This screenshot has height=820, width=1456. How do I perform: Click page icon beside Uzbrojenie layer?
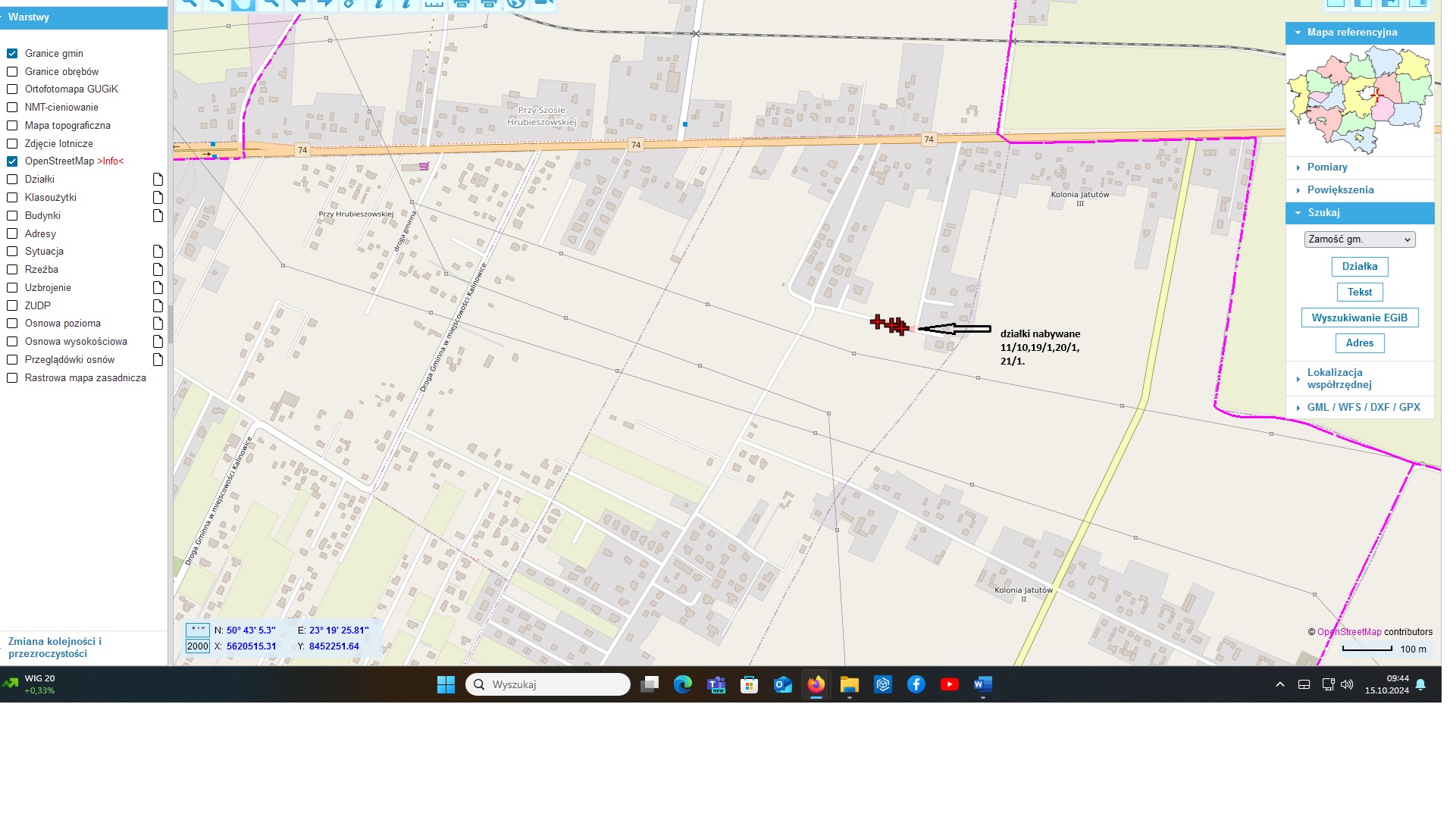[158, 288]
